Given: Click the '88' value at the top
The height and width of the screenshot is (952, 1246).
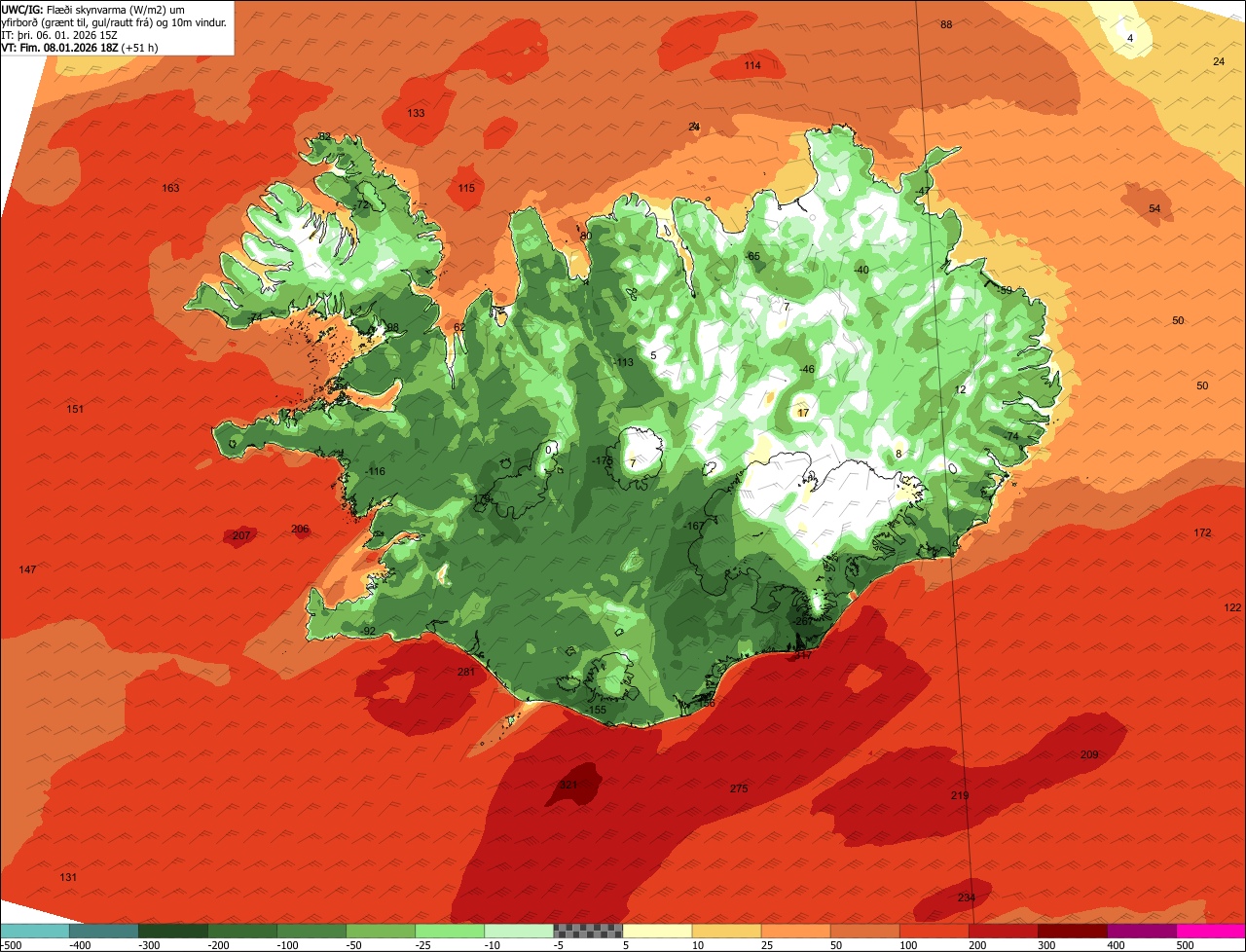Looking at the screenshot, I should click(x=946, y=24).
